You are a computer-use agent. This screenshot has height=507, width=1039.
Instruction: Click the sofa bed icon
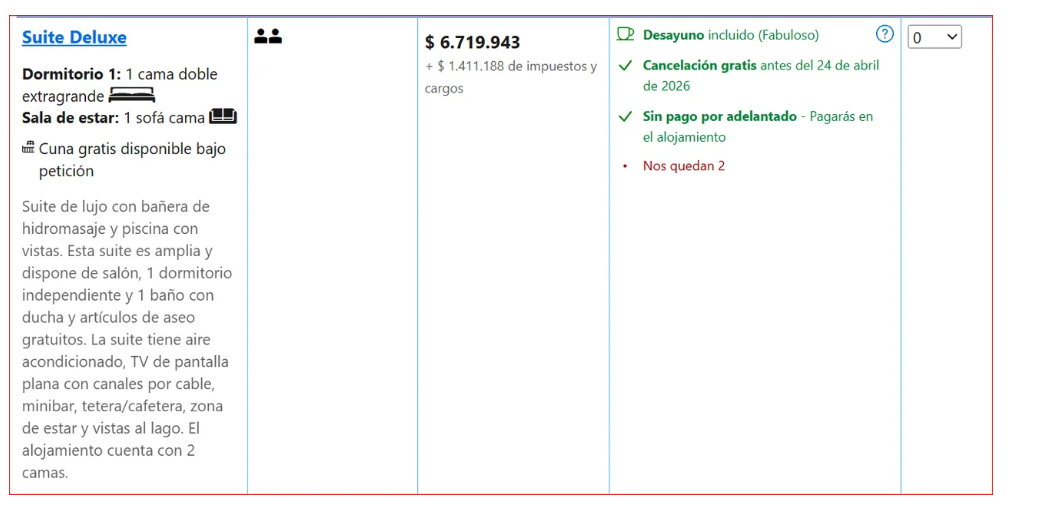click(223, 117)
